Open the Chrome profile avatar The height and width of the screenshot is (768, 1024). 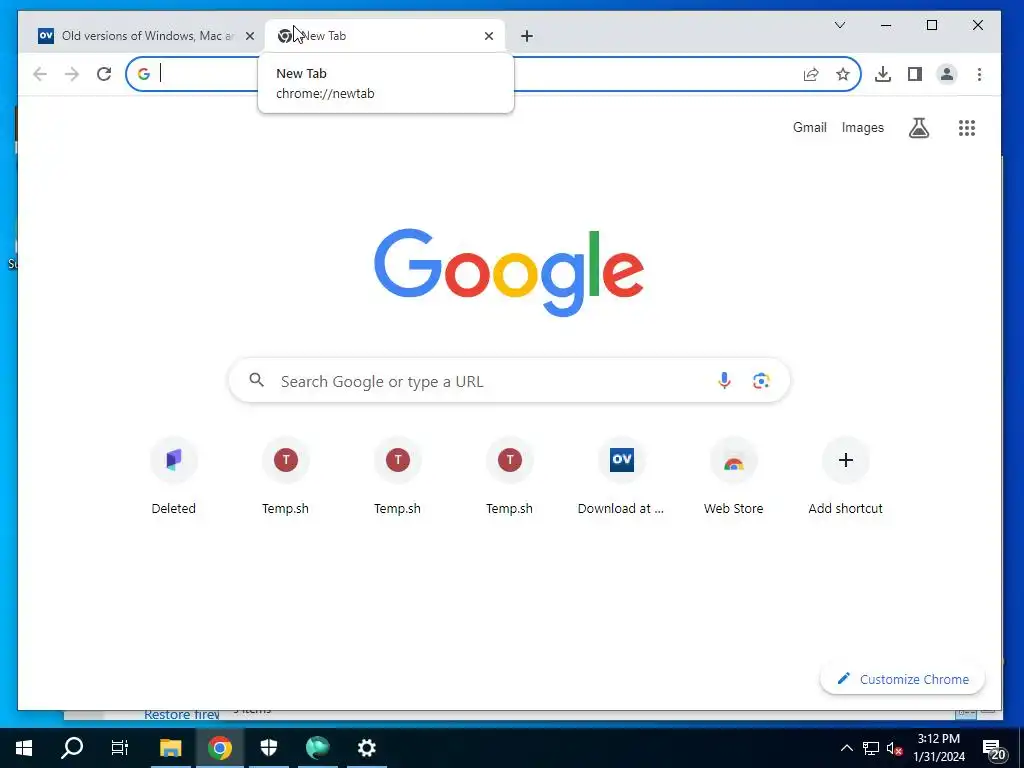947,74
